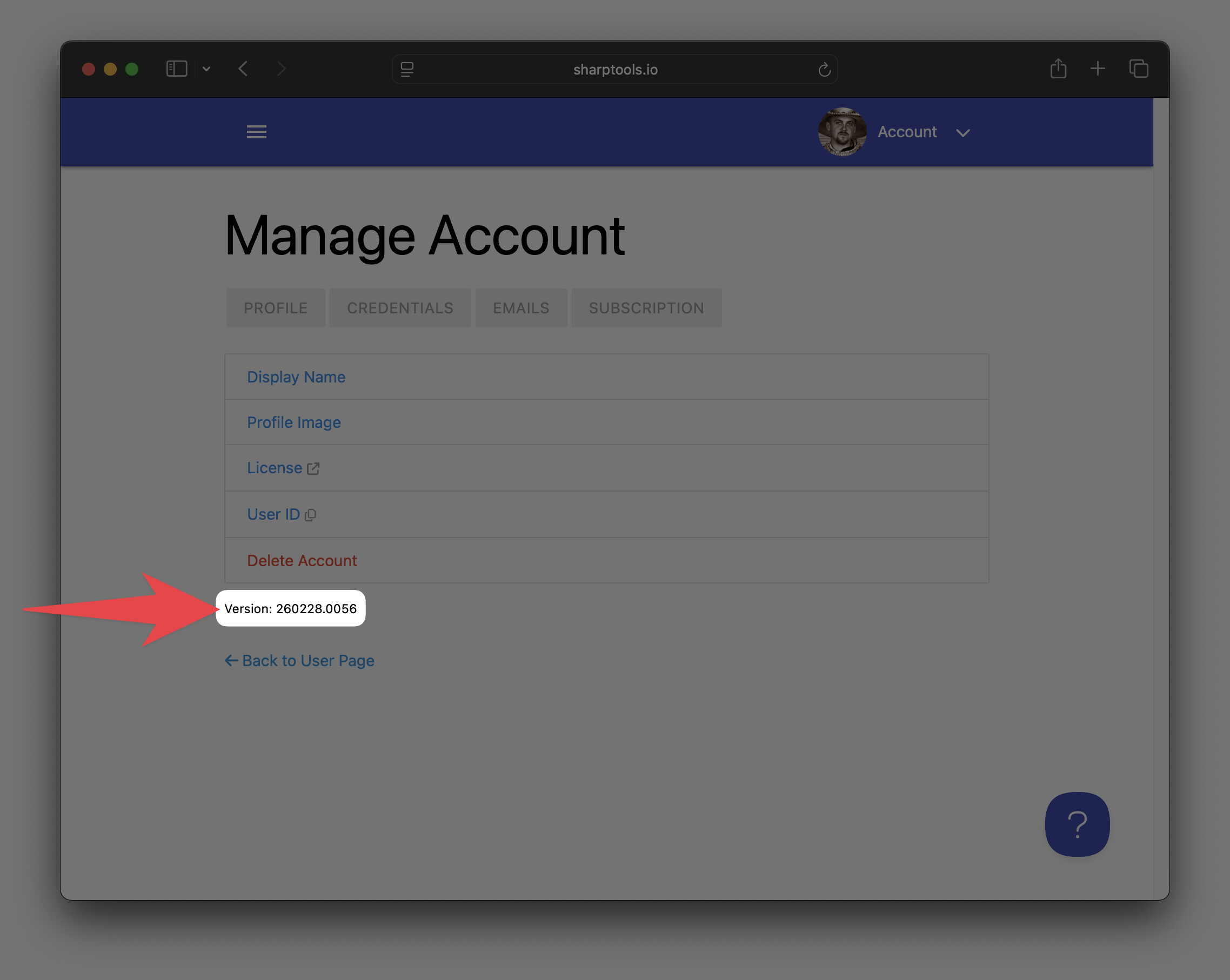Screen dimensions: 1230x980
Task: Reload the page with refresh icon
Action: pyautogui.click(x=824, y=70)
